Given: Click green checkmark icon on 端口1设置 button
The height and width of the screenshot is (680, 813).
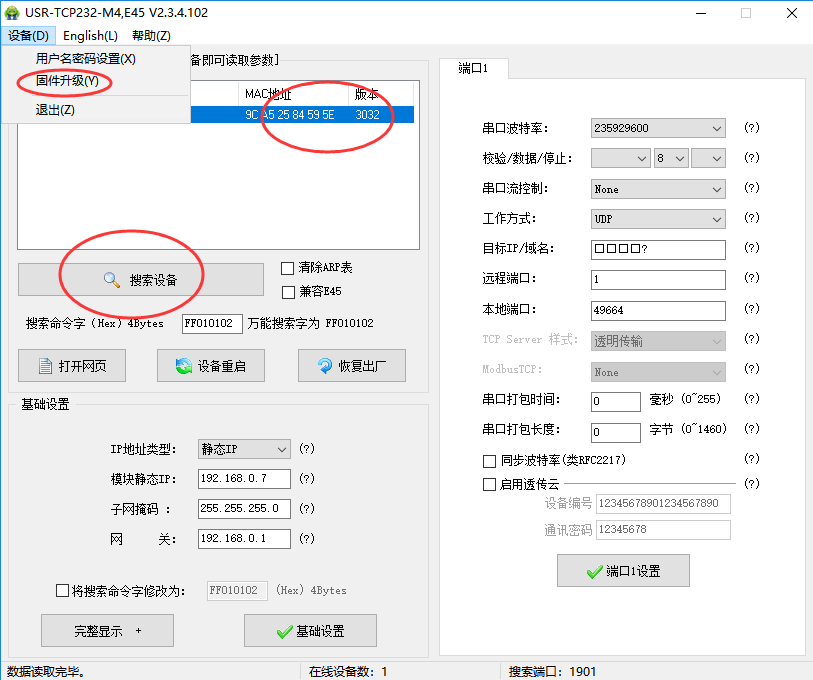Looking at the screenshot, I should point(594,572).
